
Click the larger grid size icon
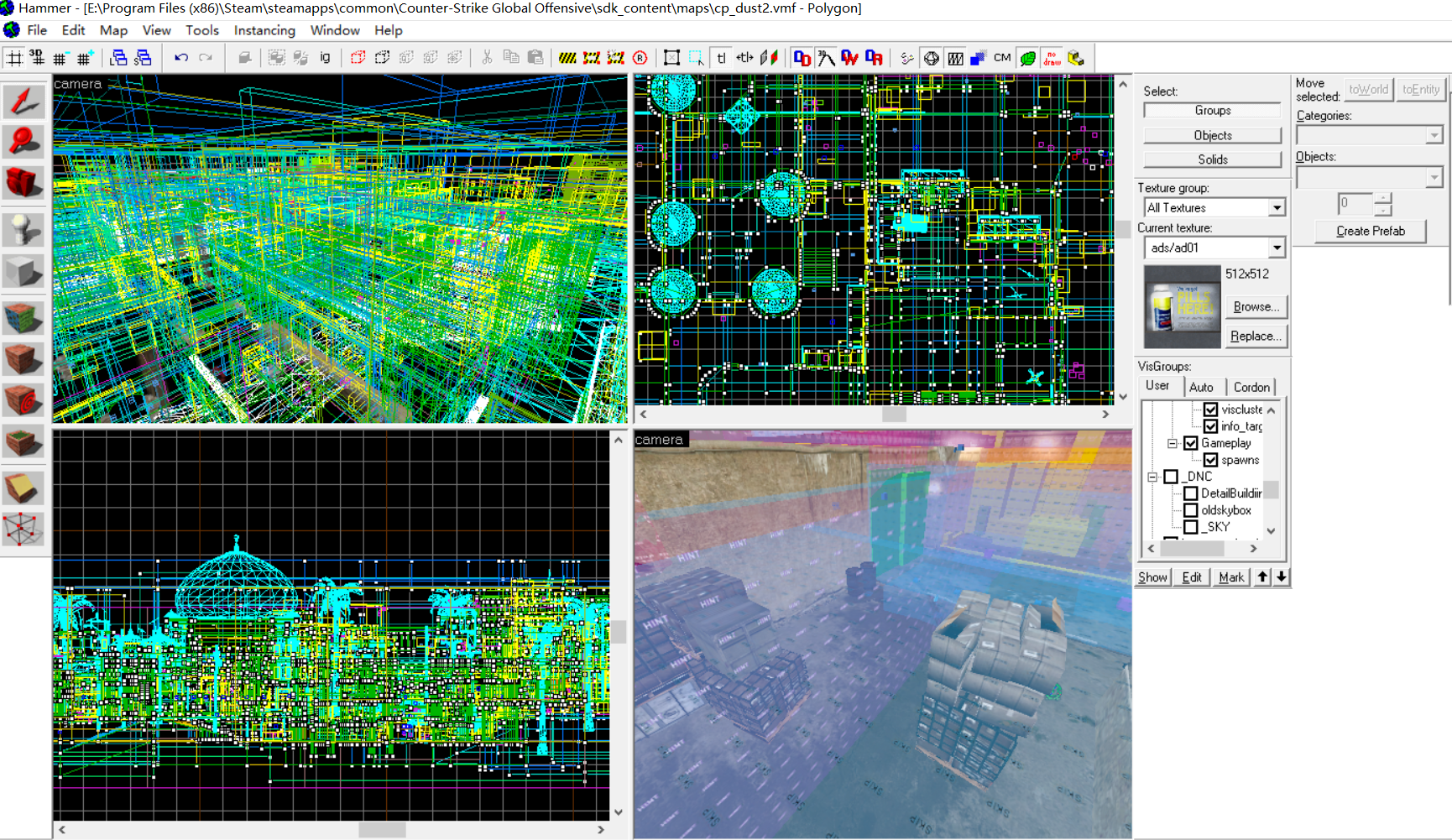click(84, 58)
